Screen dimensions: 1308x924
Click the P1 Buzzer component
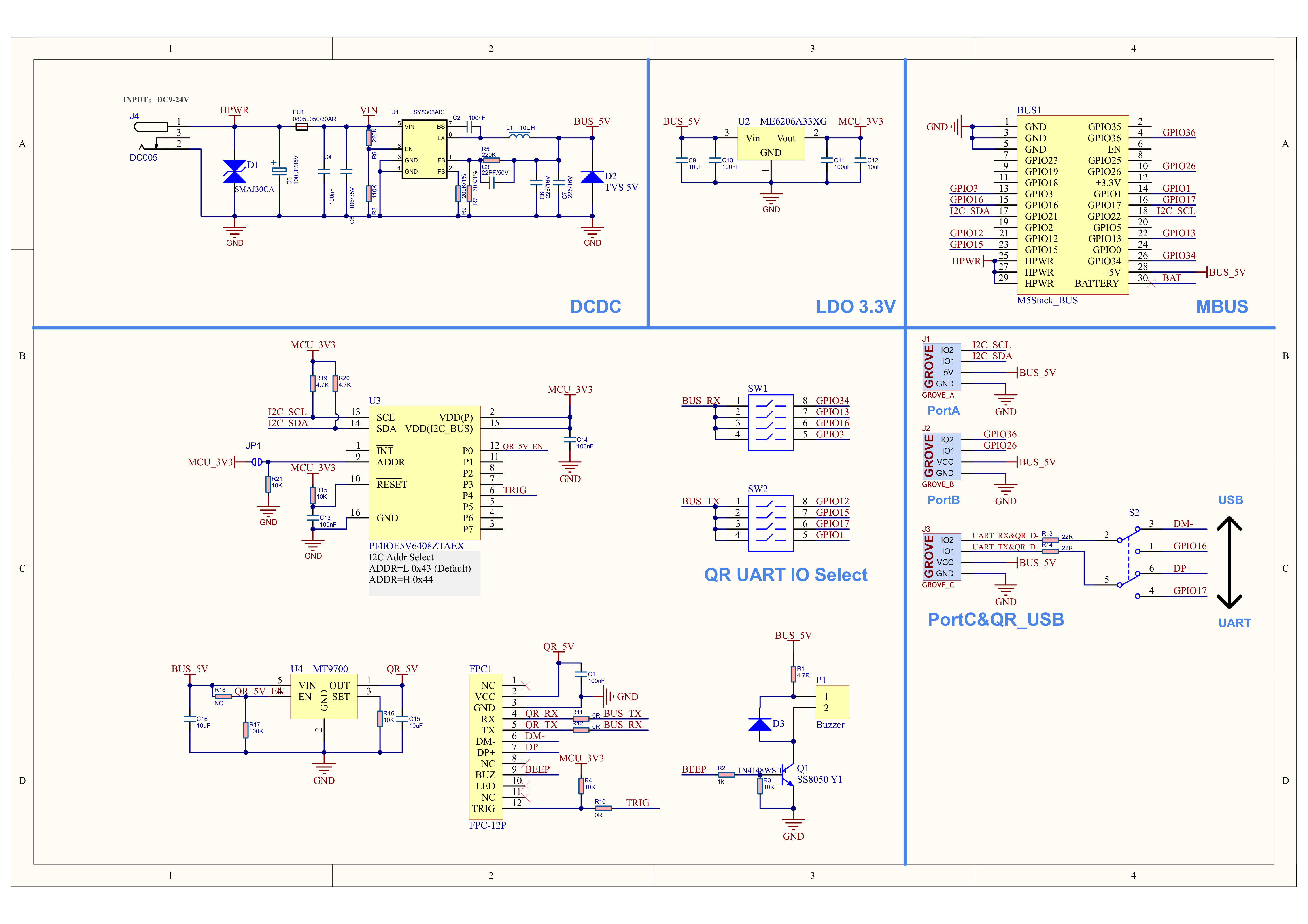pyautogui.click(x=832, y=702)
